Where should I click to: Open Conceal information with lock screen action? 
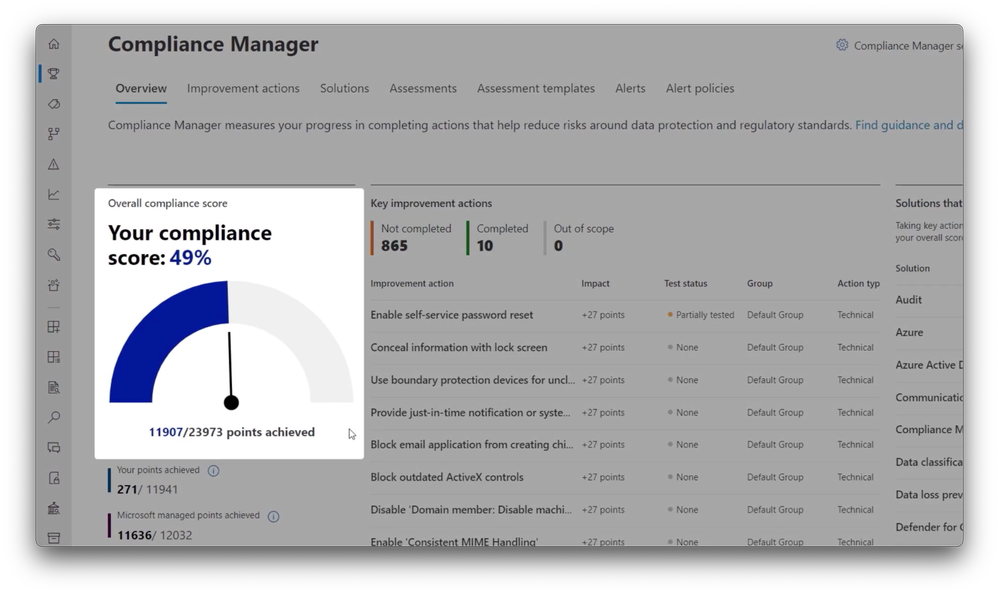pos(459,347)
